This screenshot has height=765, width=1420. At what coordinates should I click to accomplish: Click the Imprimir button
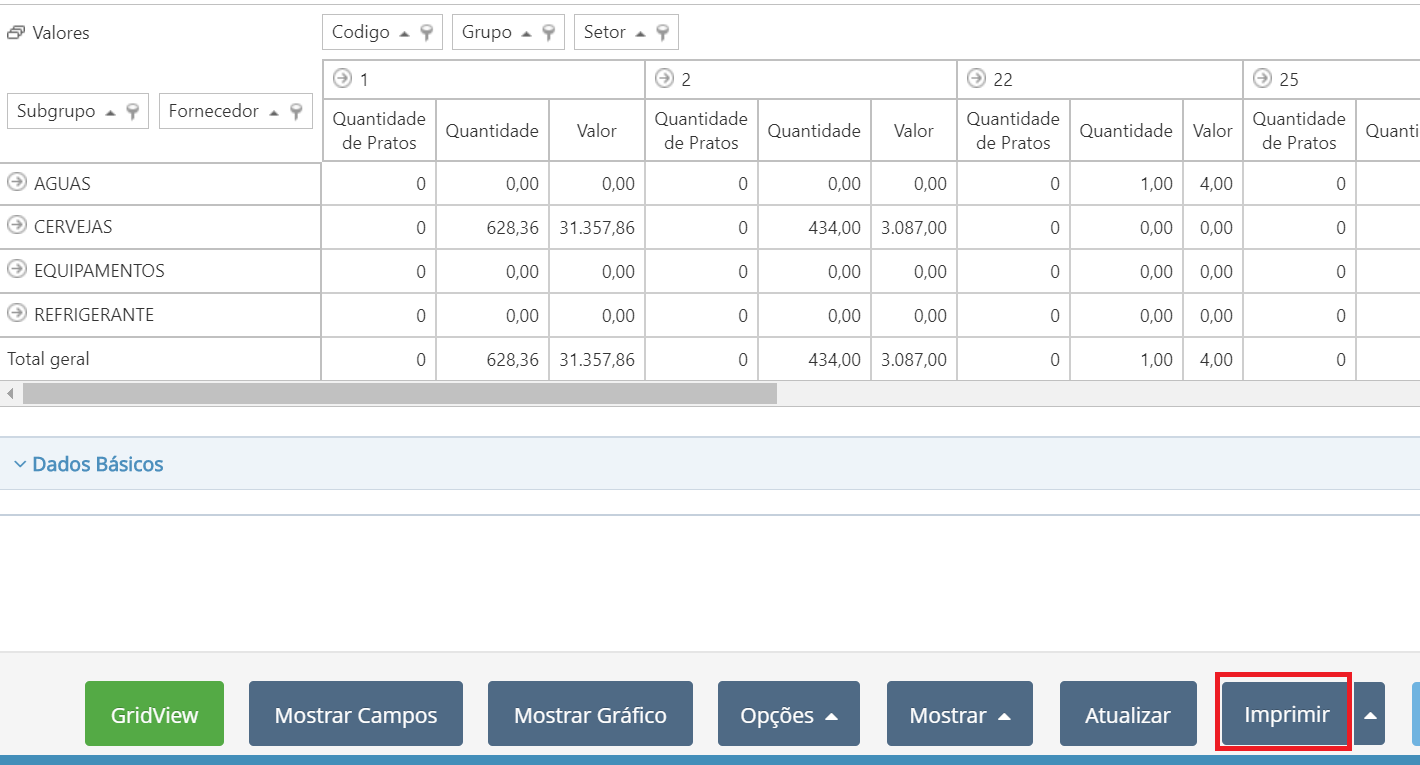click(x=1287, y=714)
